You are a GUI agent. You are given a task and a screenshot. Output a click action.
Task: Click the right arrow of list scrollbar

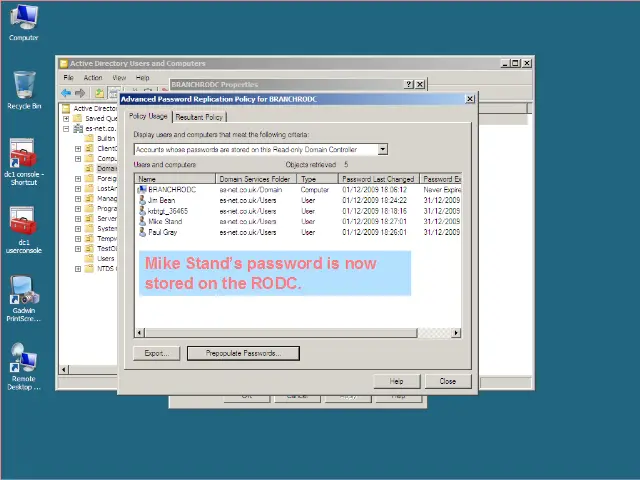click(456, 333)
